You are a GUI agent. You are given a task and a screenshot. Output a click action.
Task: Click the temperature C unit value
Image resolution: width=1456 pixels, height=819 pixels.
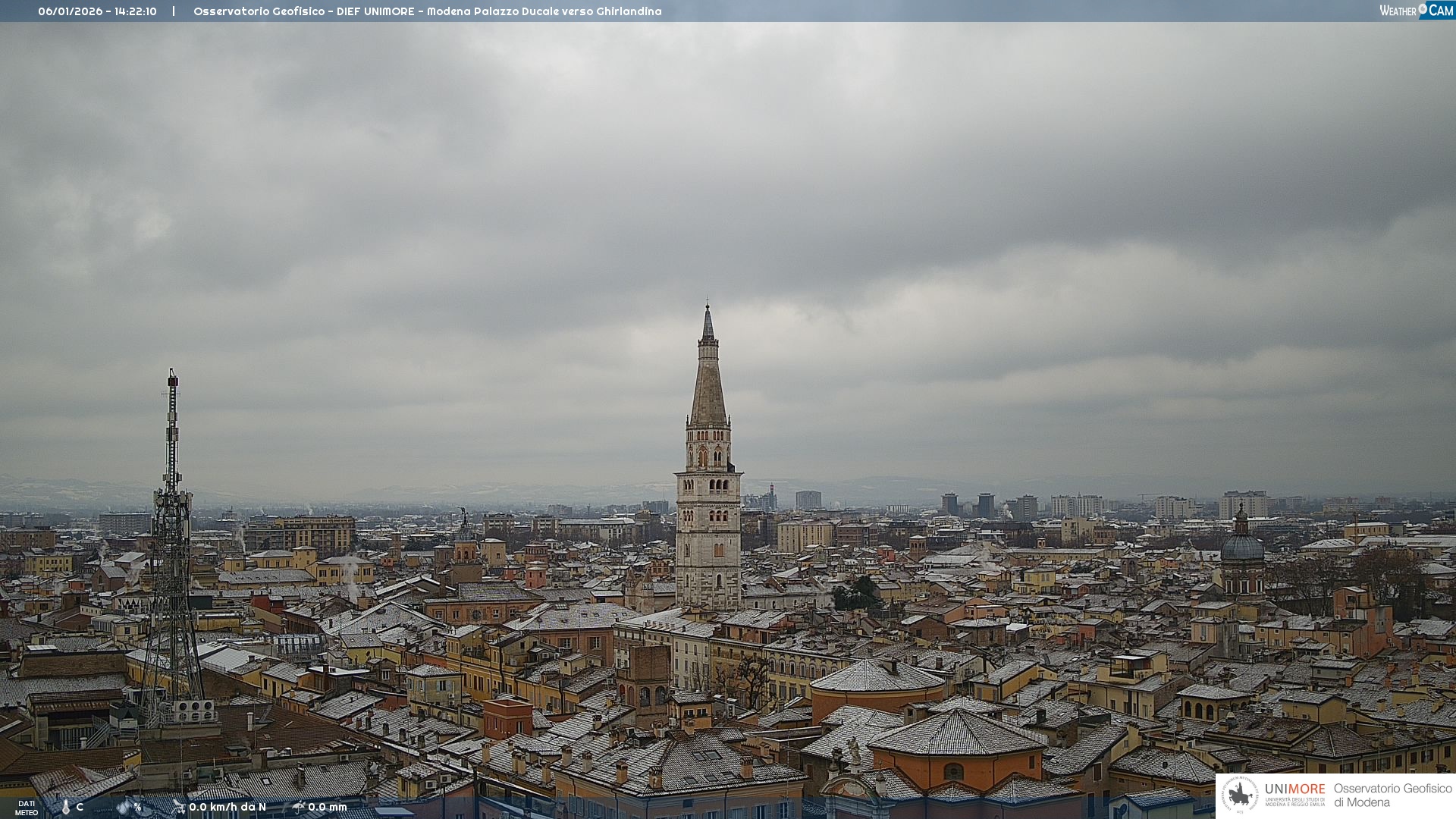(x=80, y=807)
